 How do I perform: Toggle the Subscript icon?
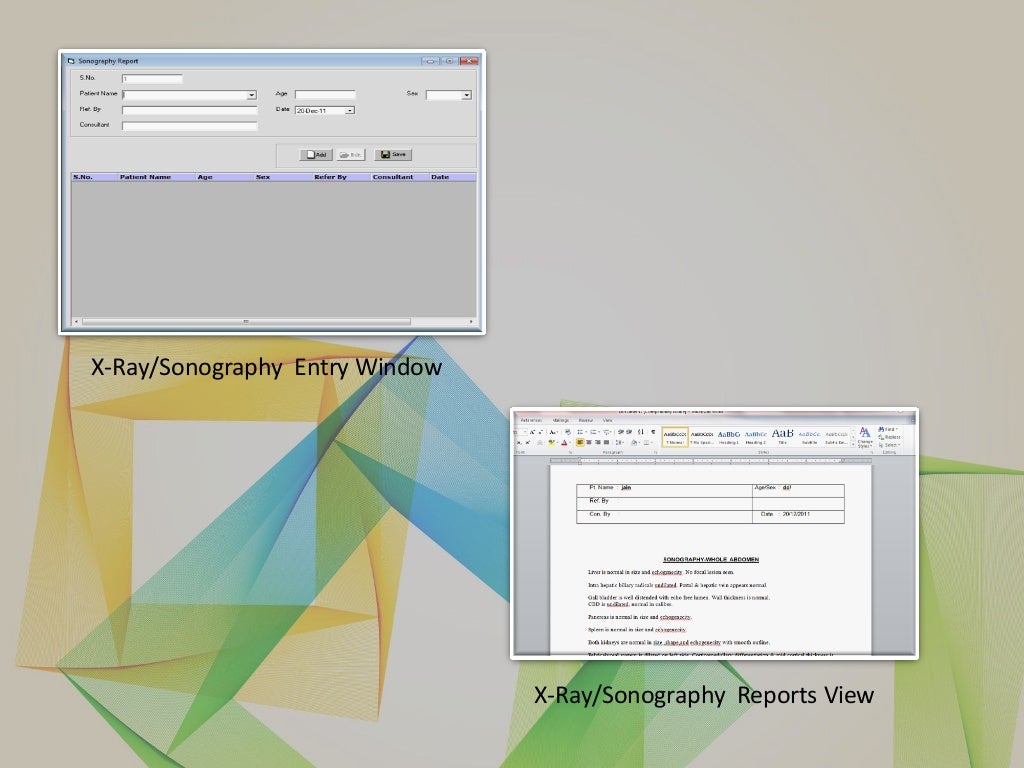point(519,443)
